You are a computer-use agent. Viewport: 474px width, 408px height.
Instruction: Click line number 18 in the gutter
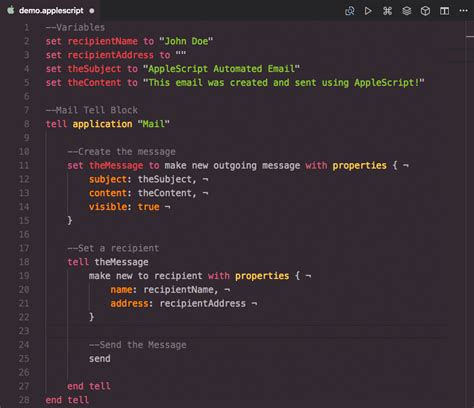(x=24, y=262)
